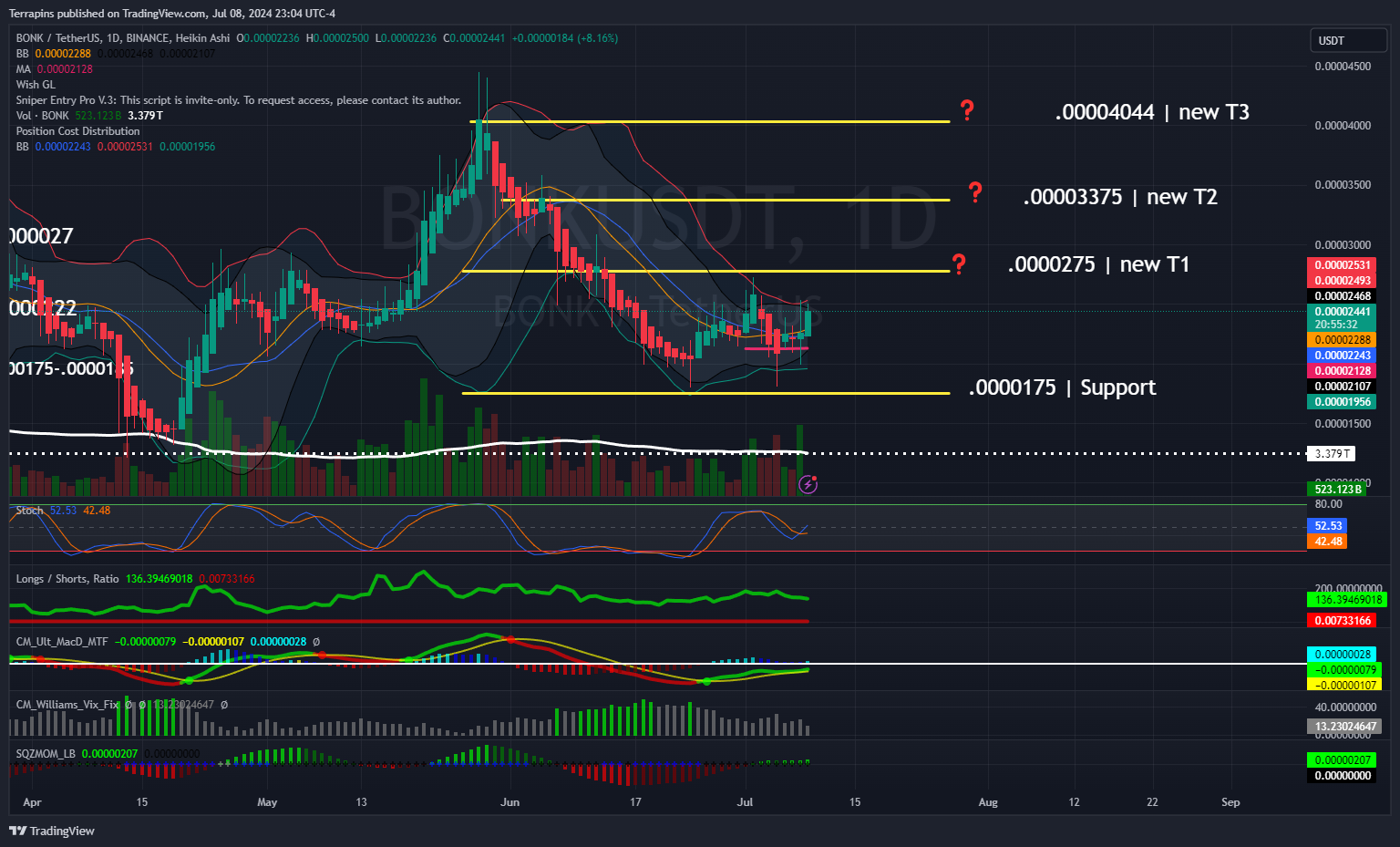Click the blue 52.53 Stoch value label
Image resolution: width=1400 pixels, height=847 pixels.
click(x=1328, y=526)
